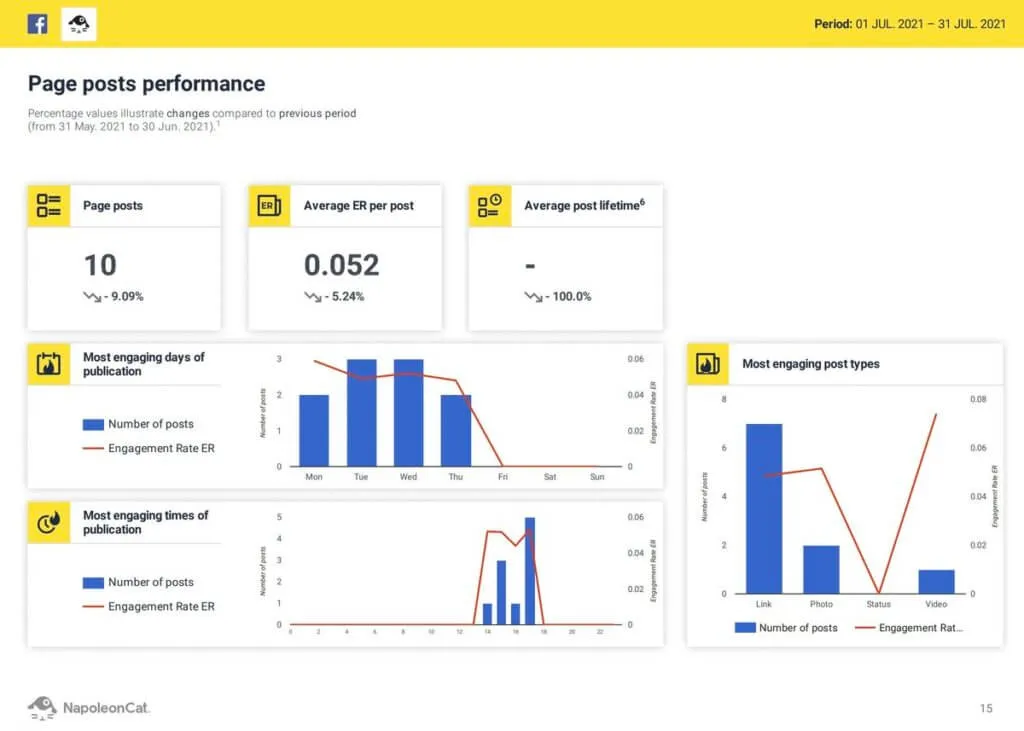This screenshot has height=731, width=1024.
Task: Click the Photo bar in post types chart
Action: coord(821,569)
